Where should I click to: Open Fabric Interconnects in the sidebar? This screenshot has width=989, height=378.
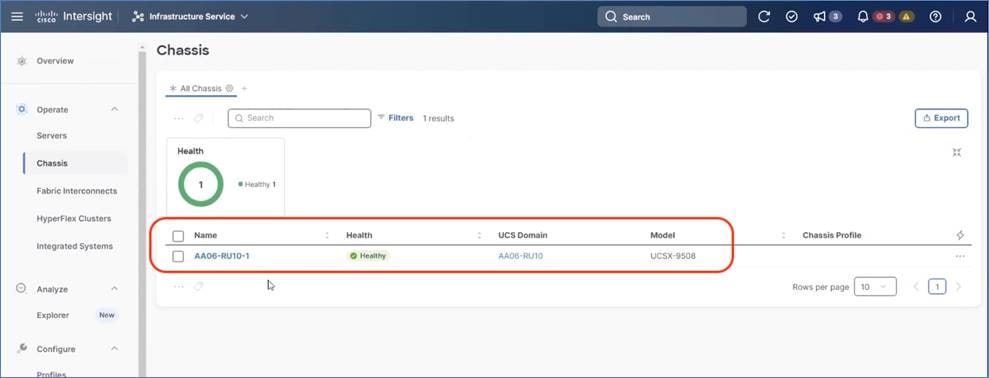76,191
